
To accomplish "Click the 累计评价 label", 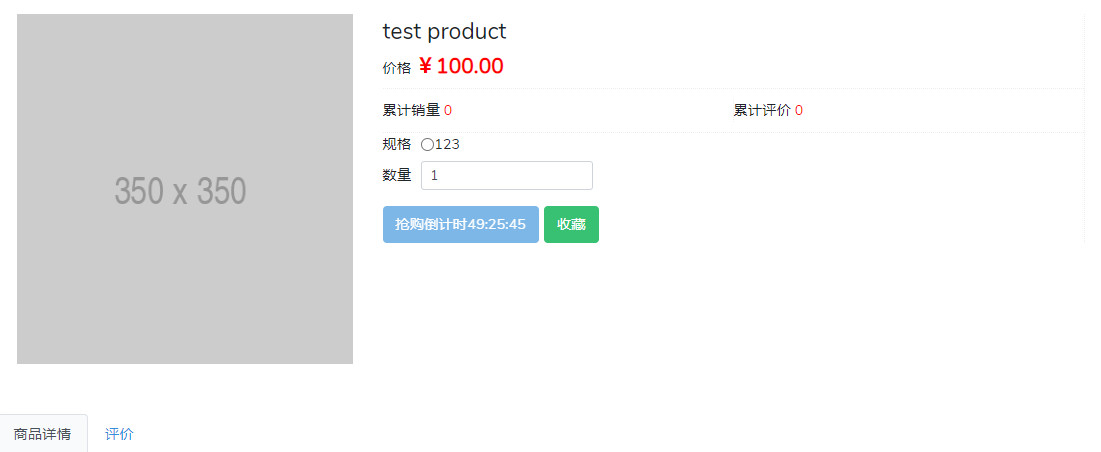I will (762, 110).
